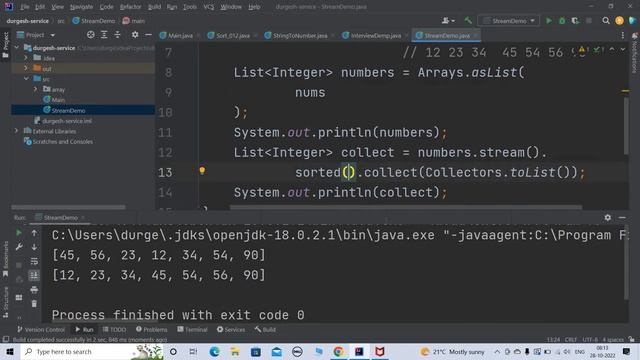Expand External Libraries node
Screen dimensions: 640x360
[17, 131]
